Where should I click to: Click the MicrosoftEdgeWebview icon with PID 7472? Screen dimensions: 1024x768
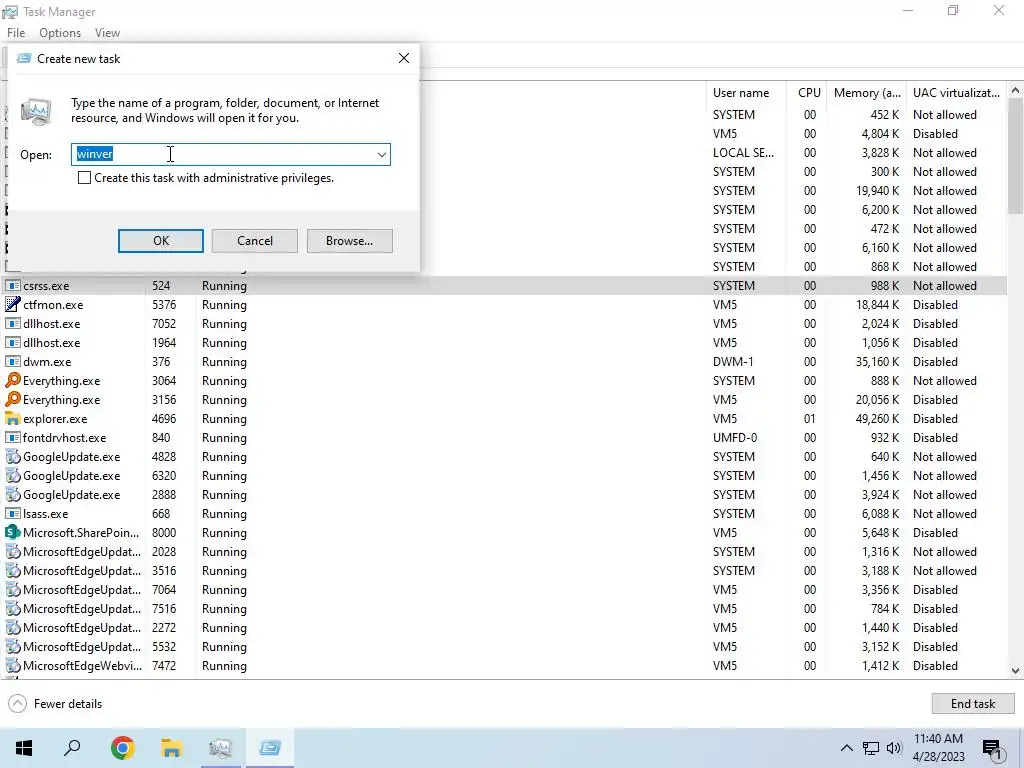point(12,665)
